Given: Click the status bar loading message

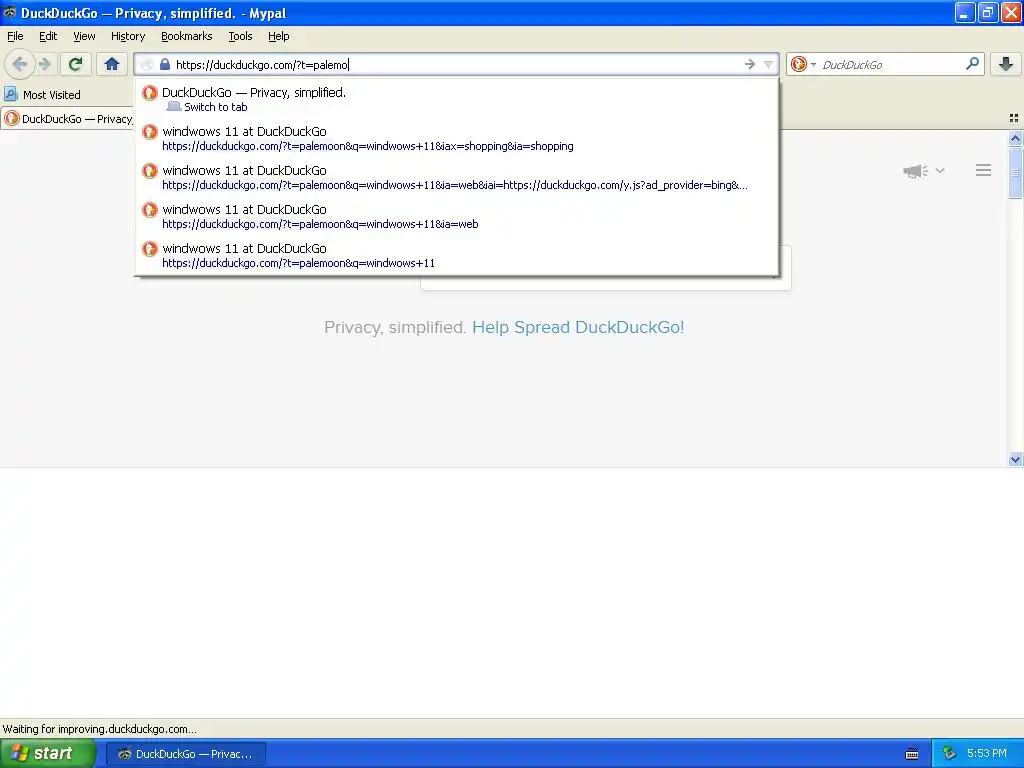Looking at the screenshot, I should [x=99, y=729].
